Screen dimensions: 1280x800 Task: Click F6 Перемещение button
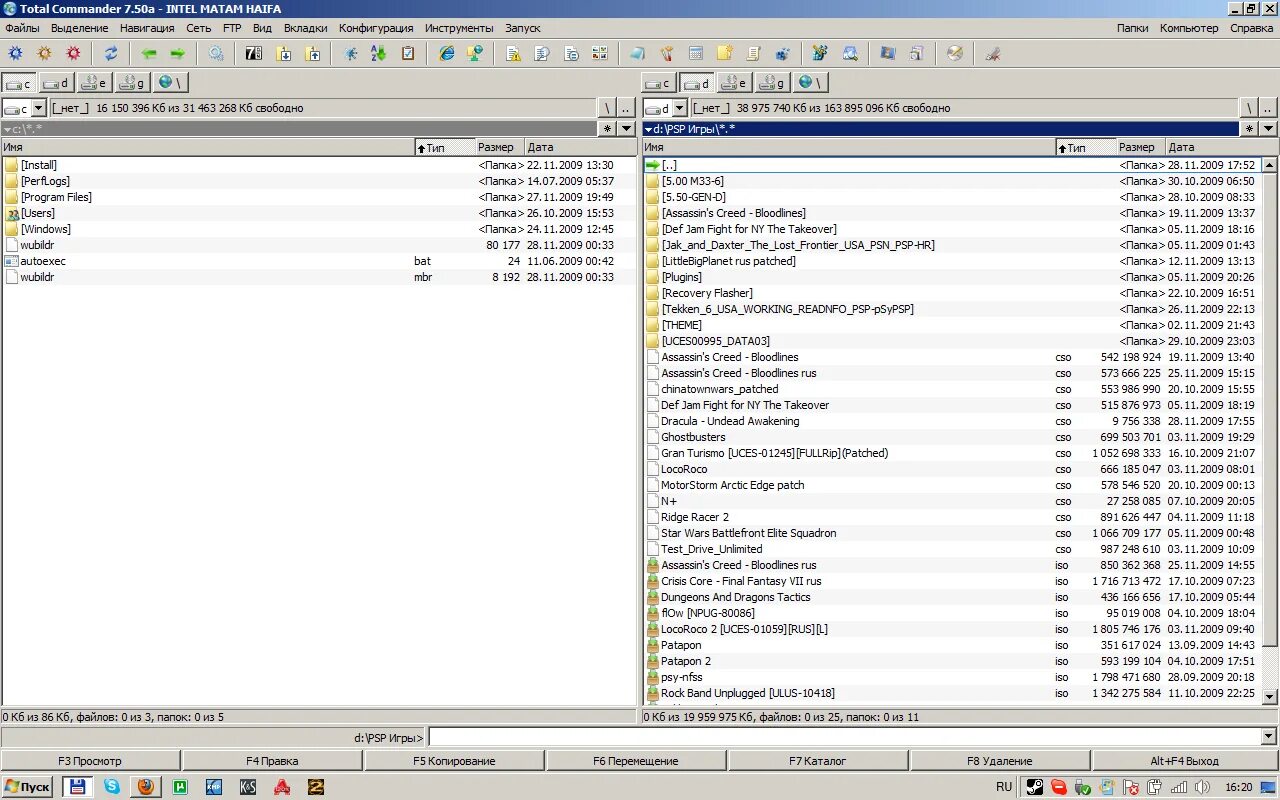pos(636,761)
